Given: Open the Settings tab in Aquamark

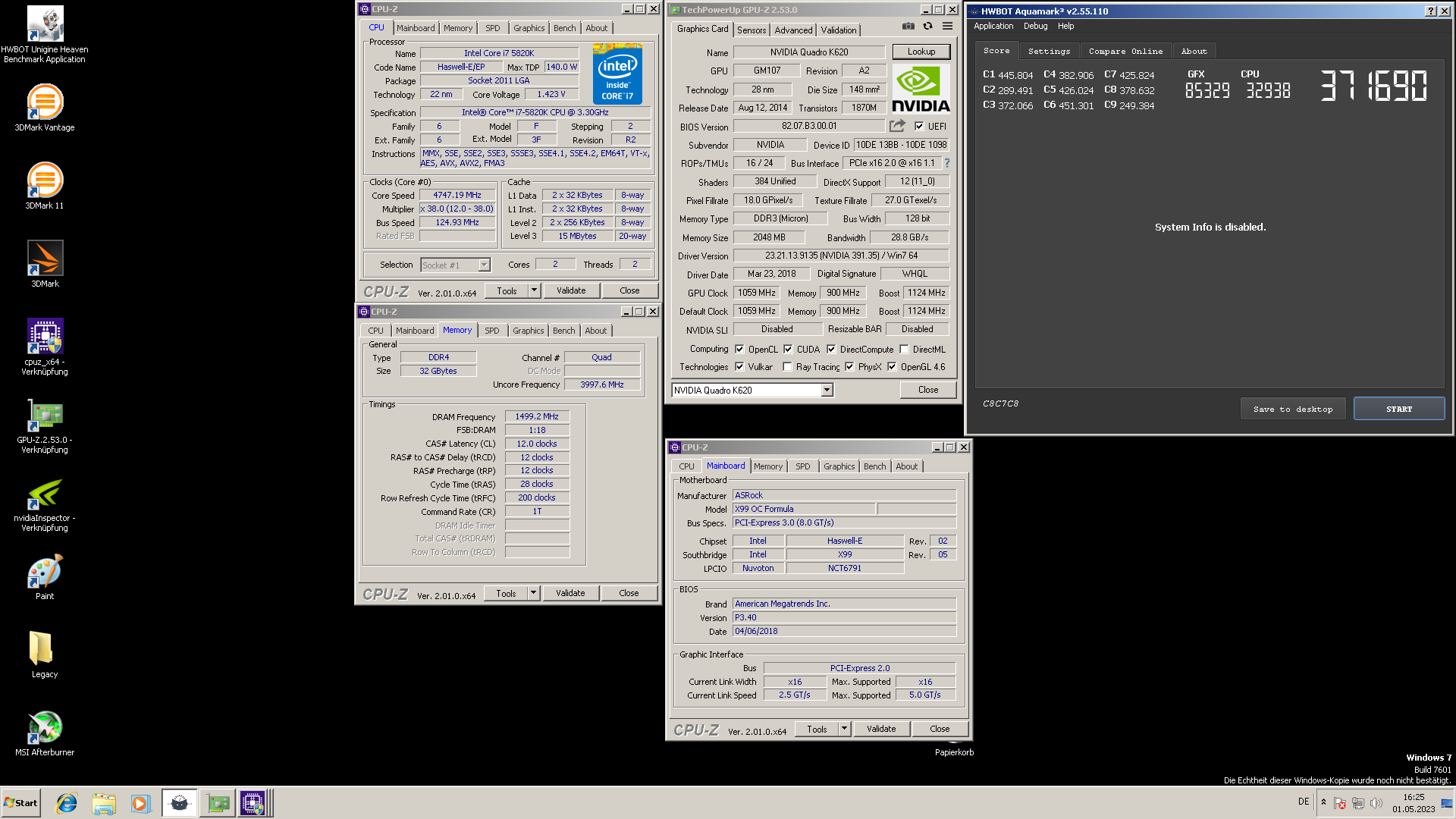Looking at the screenshot, I should pyautogui.click(x=1049, y=51).
